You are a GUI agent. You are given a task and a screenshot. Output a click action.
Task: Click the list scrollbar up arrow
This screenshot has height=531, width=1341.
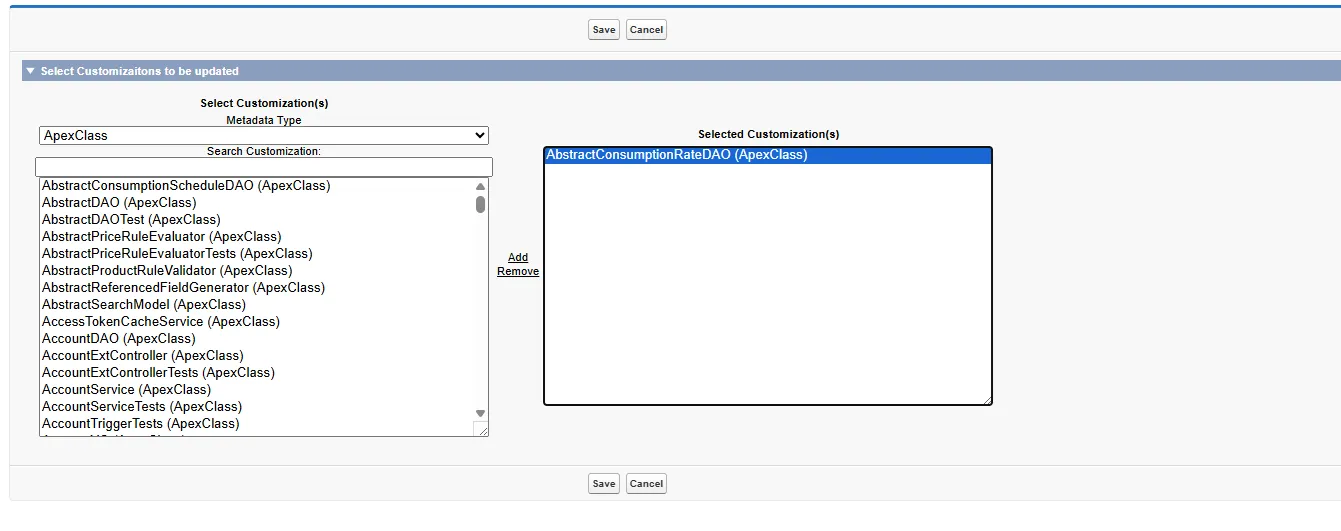click(480, 186)
